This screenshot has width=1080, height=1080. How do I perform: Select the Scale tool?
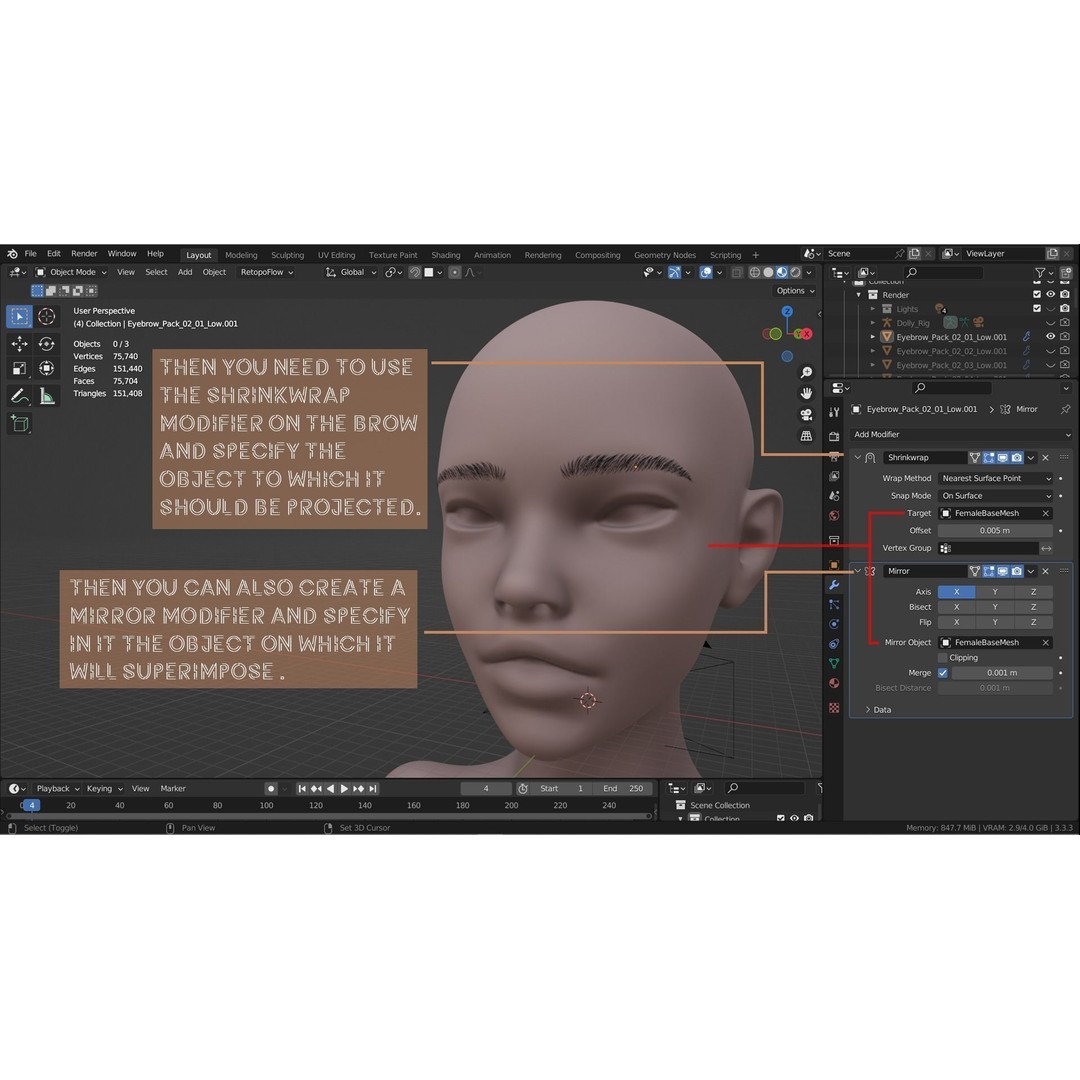point(19,368)
